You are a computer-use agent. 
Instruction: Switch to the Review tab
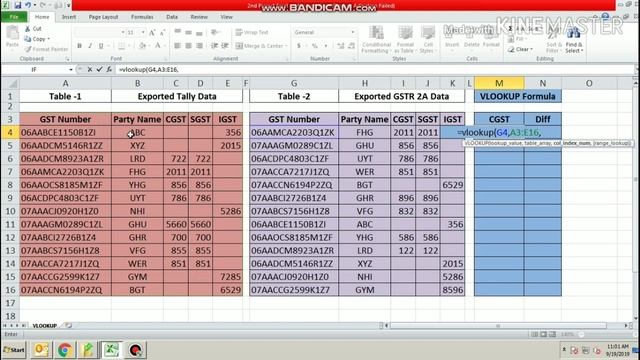(x=199, y=17)
